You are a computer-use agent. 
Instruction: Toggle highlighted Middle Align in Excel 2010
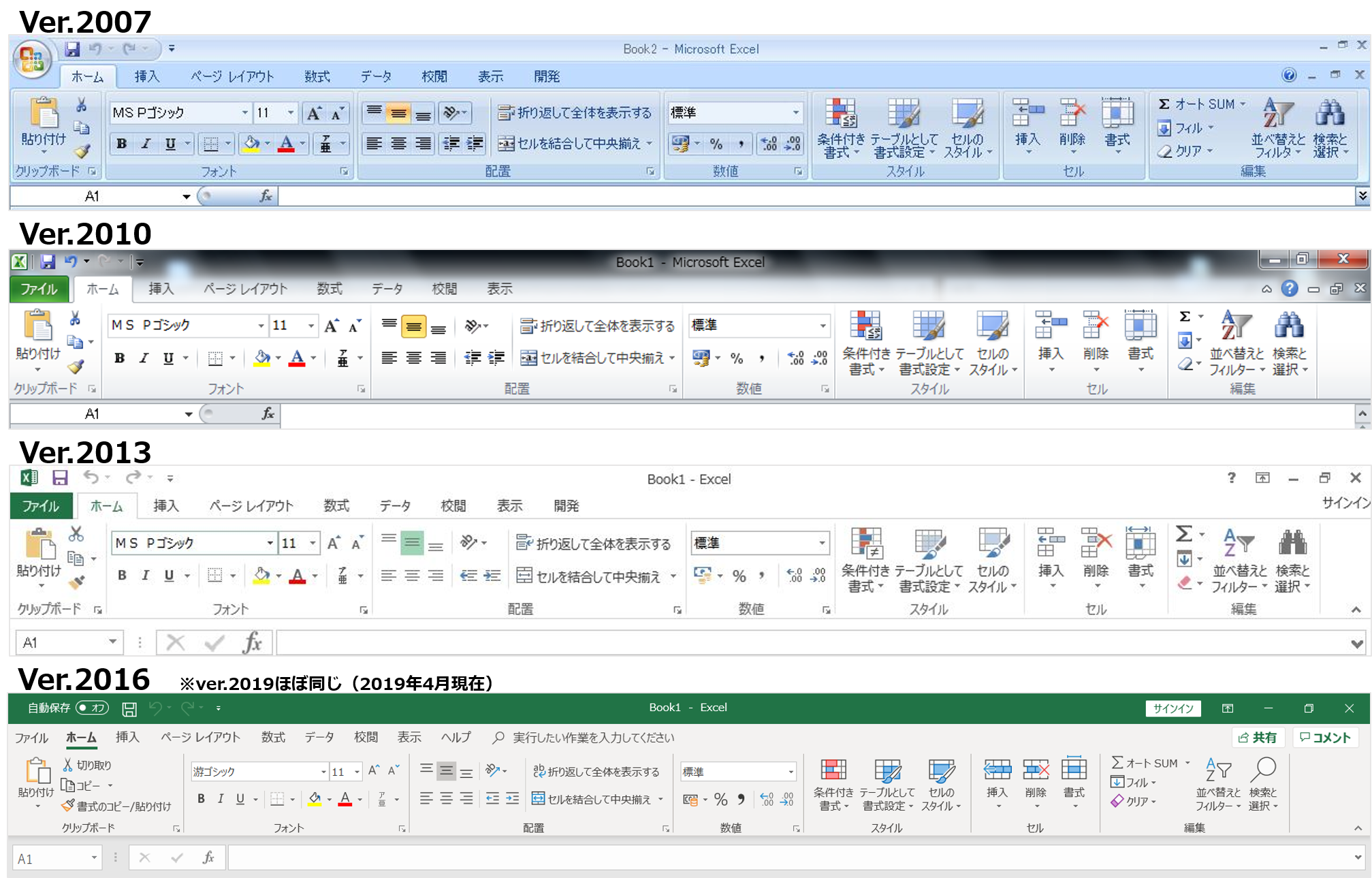[413, 326]
